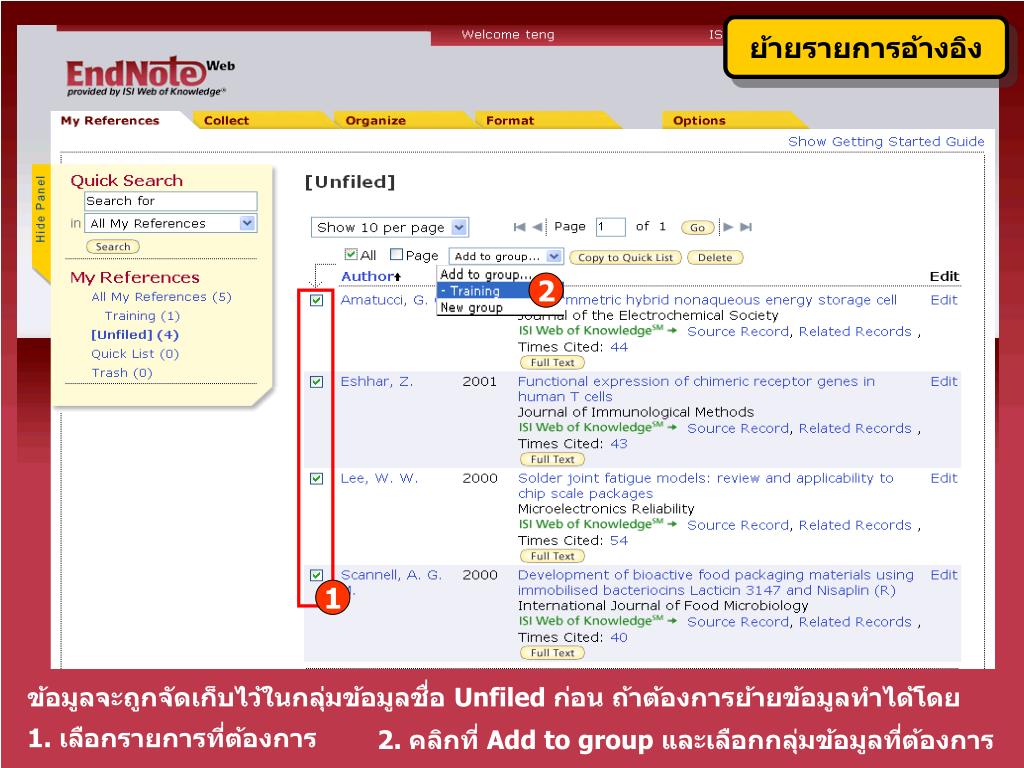
Task: Go to next page arrow icon
Action: pyautogui.click(x=728, y=227)
